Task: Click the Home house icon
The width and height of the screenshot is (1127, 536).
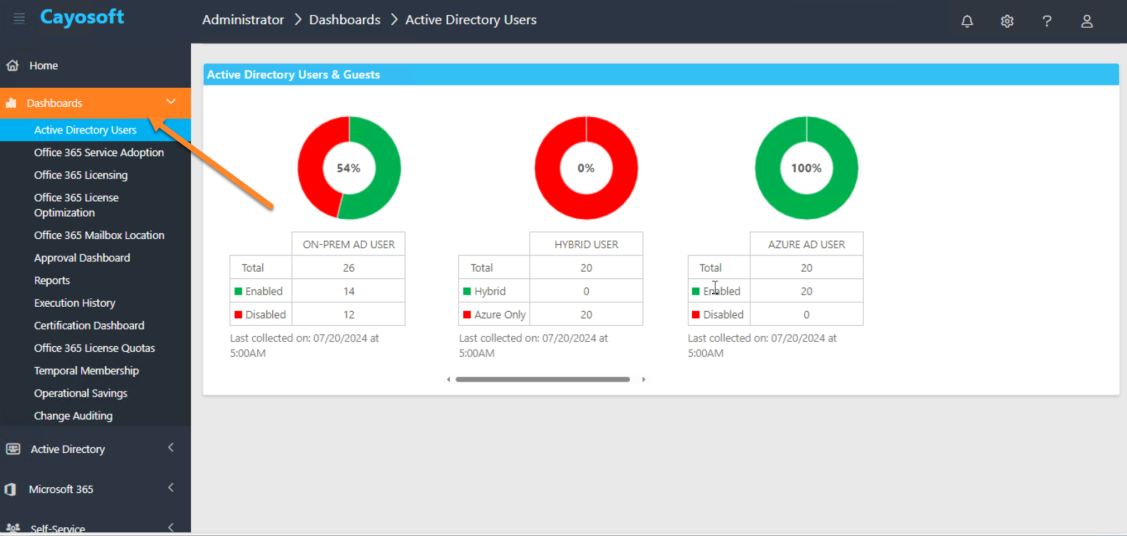Action: click(x=12, y=65)
